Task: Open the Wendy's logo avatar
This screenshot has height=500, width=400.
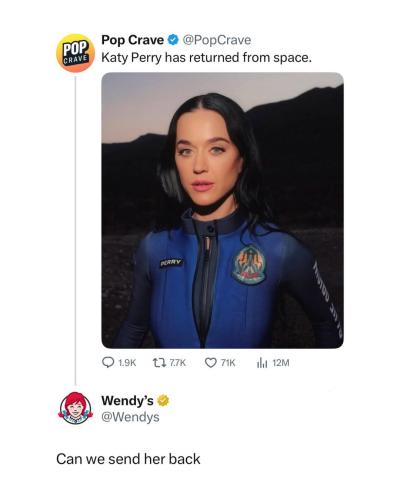Action: click(76, 408)
